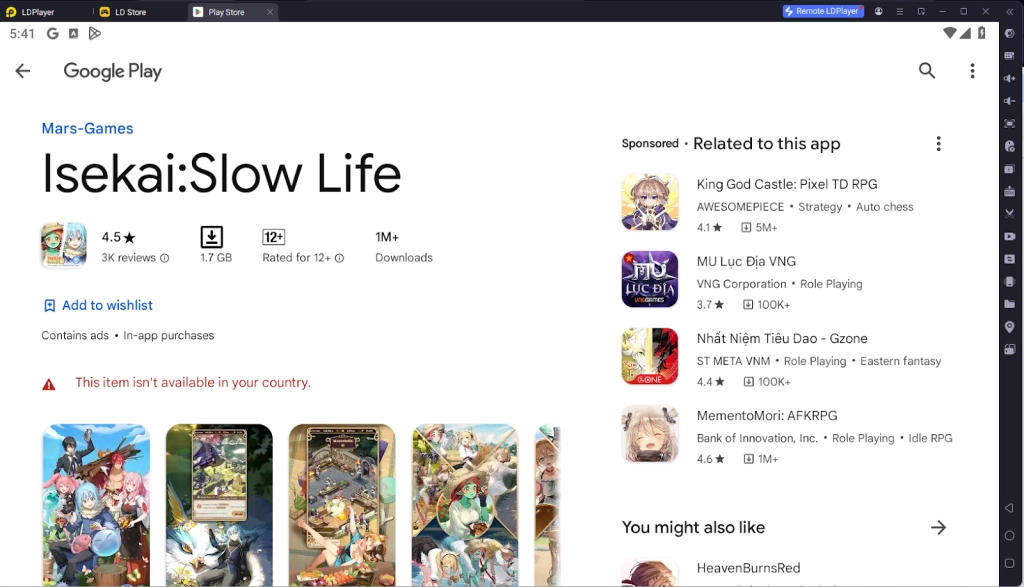Open MU Lục Địa VNG app icon

pyautogui.click(x=650, y=279)
